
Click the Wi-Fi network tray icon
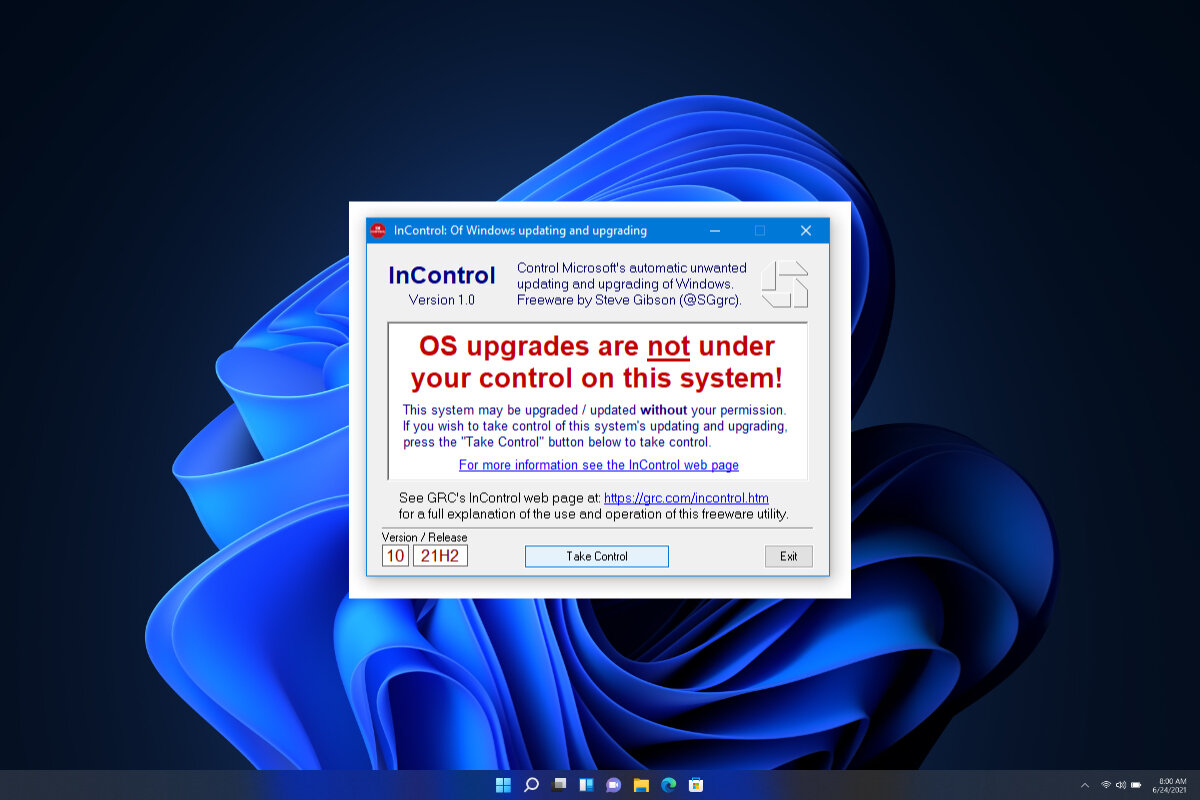(x=1106, y=785)
